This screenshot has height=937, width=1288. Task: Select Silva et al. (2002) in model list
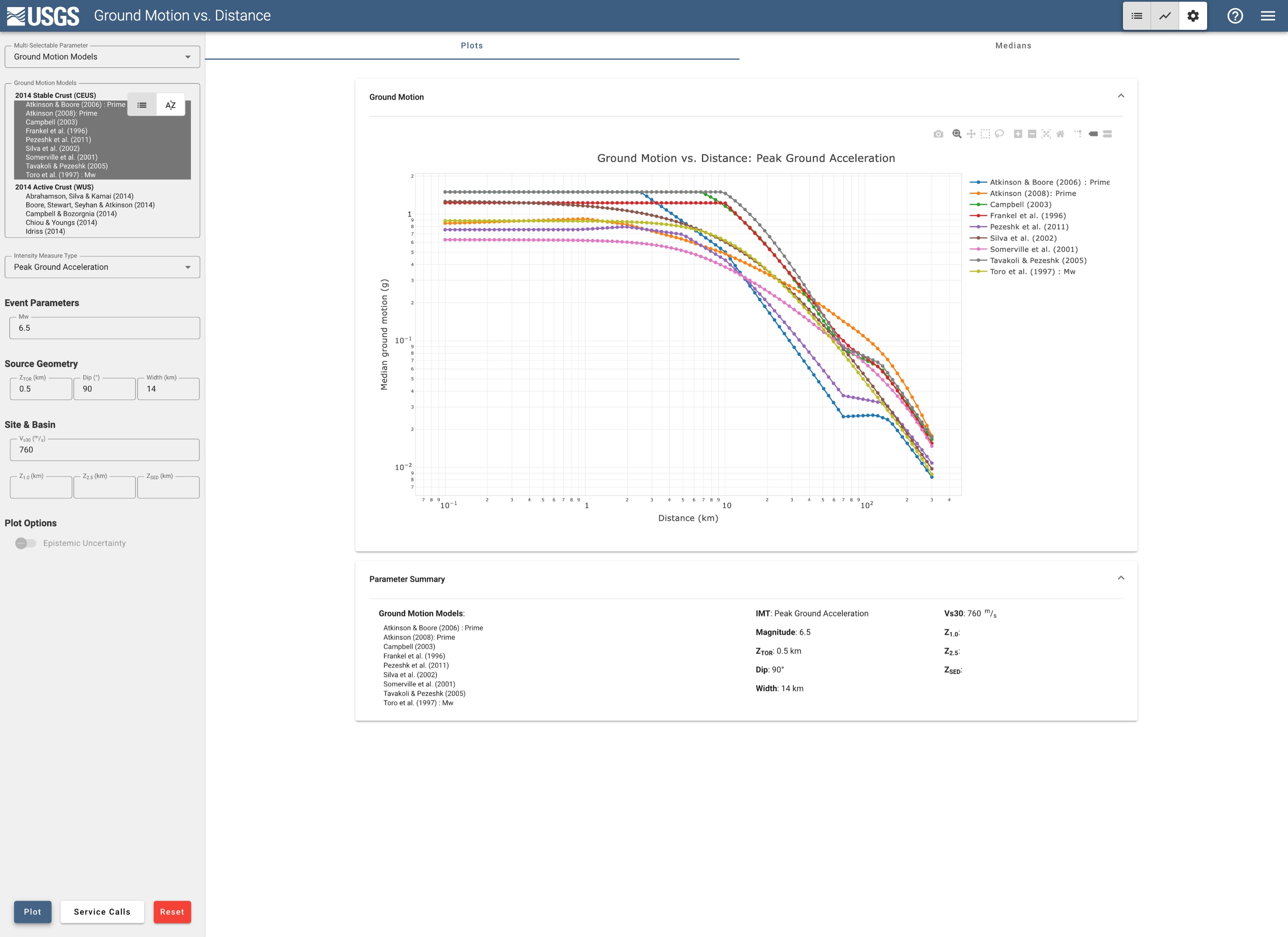(x=52, y=148)
